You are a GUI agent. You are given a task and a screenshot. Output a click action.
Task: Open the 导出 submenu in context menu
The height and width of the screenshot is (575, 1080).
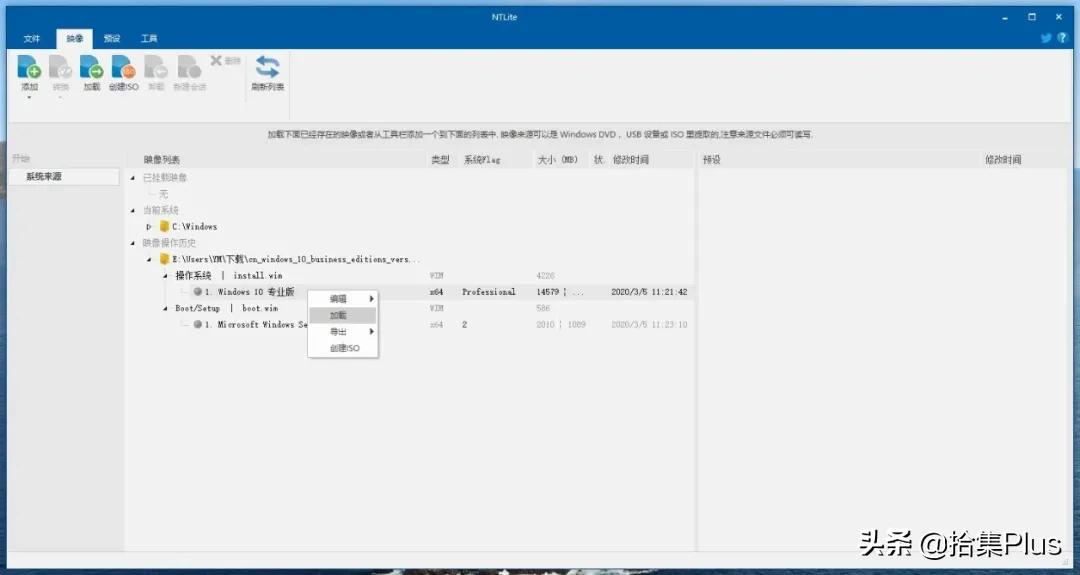tap(343, 332)
